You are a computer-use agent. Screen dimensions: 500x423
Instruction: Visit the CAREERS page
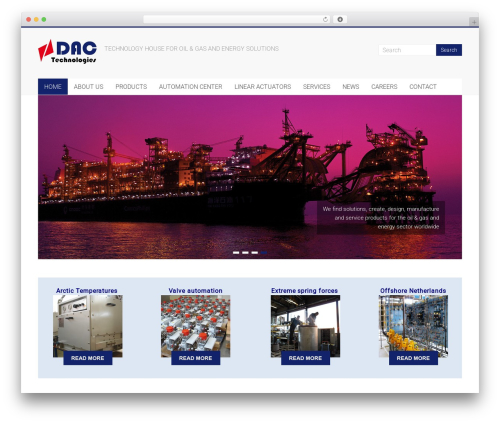click(384, 87)
